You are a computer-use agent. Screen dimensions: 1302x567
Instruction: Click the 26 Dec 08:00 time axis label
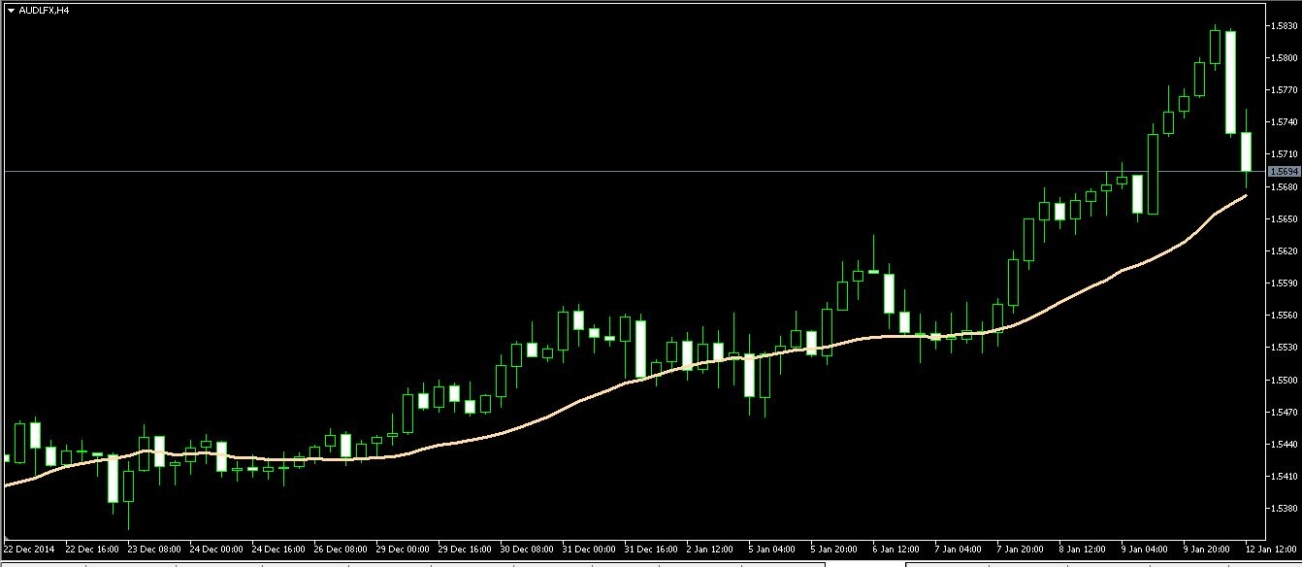click(340, 549)
